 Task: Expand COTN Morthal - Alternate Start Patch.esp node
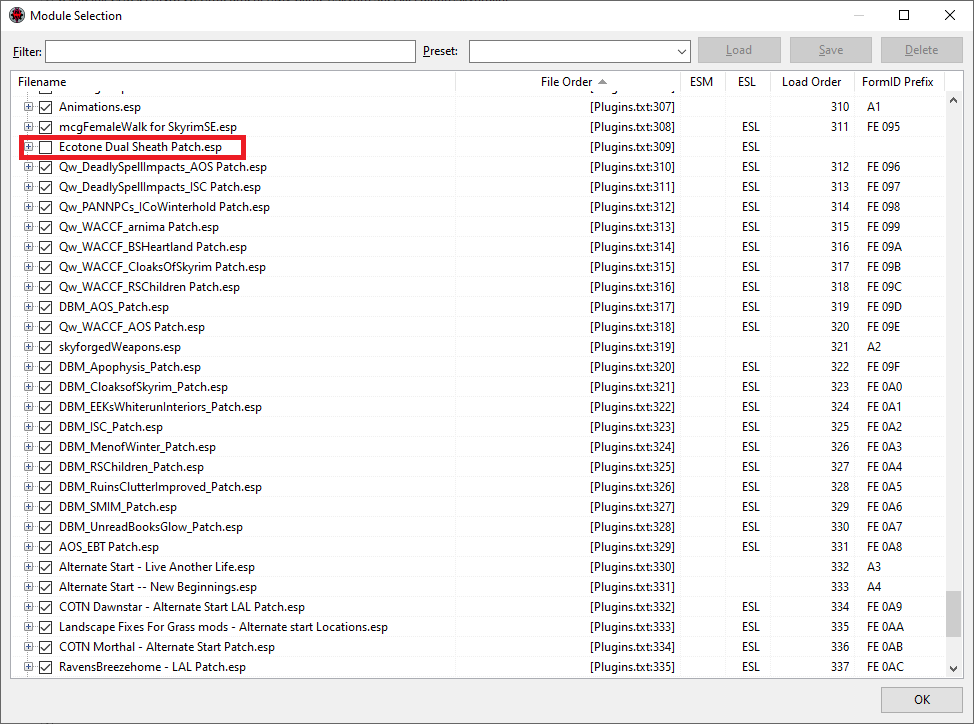28,647
